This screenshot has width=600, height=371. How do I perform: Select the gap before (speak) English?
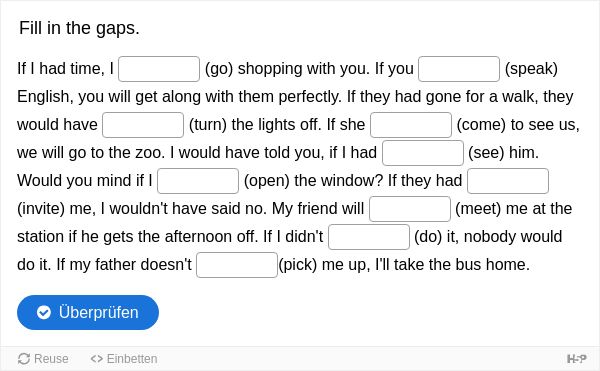point(459,69)
